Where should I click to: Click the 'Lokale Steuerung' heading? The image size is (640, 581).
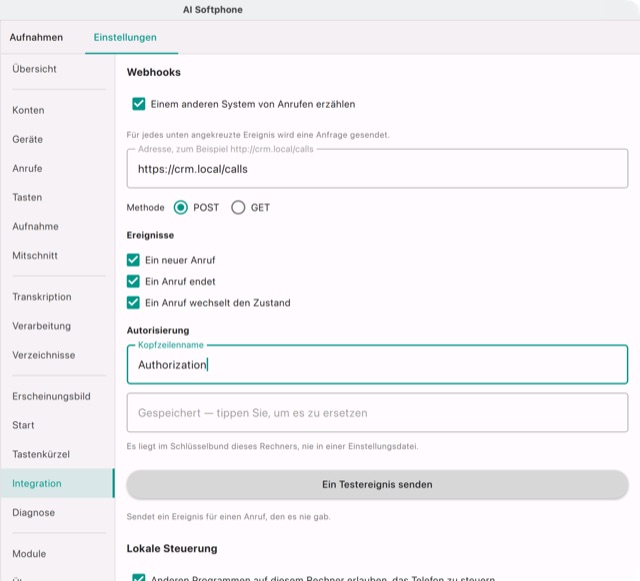172,548
